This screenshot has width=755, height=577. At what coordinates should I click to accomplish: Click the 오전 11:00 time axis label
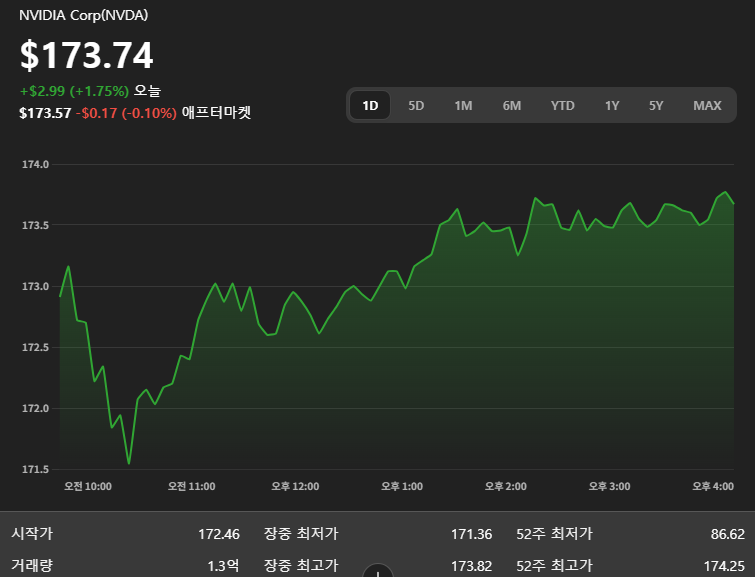tap(191, 486)
